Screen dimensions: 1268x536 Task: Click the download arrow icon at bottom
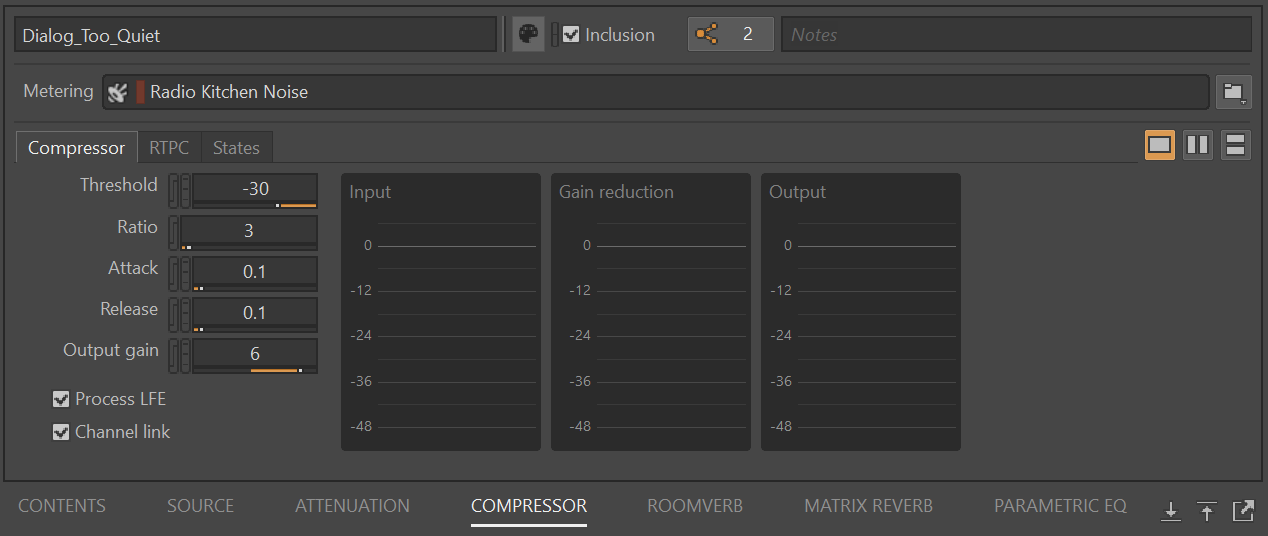pos(1171,511)
